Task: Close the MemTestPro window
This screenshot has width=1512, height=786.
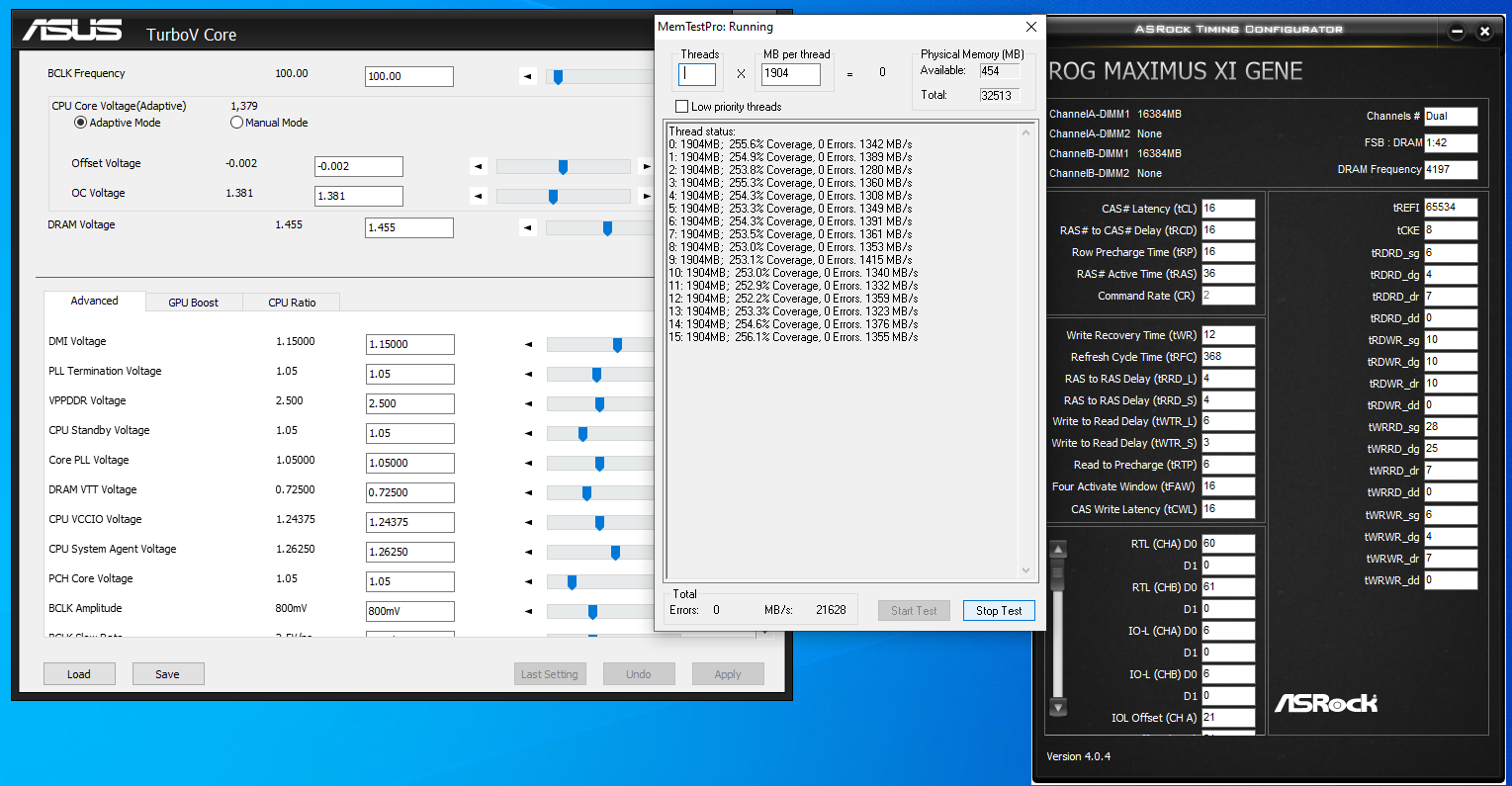Action: (x=1030, y=27)
